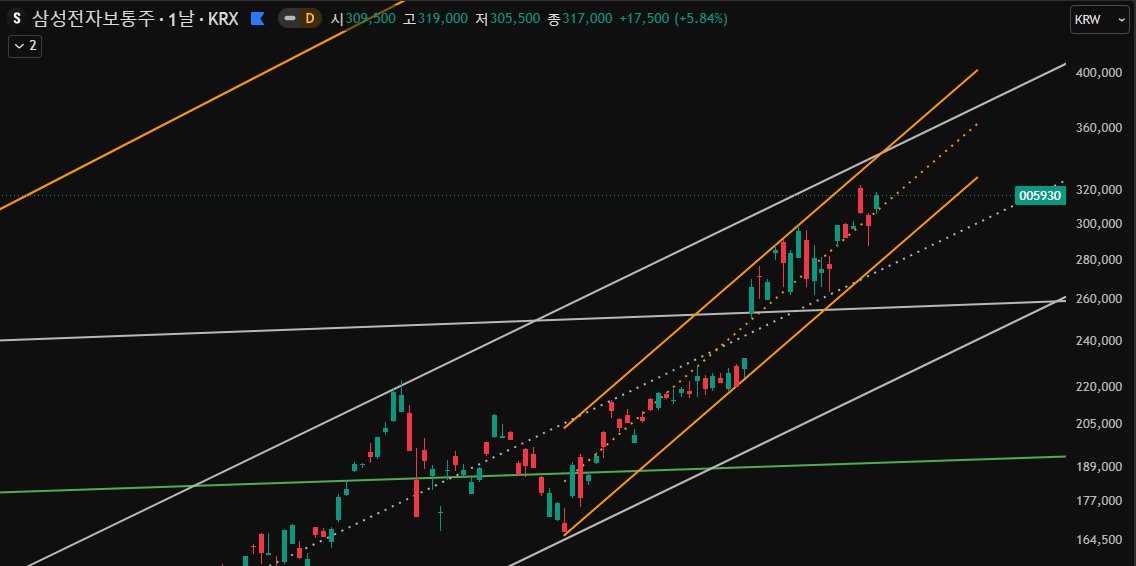Click the 177,000 price axis label
Viewport: 1136px width, 566px height.
[x=1098, y=501]
